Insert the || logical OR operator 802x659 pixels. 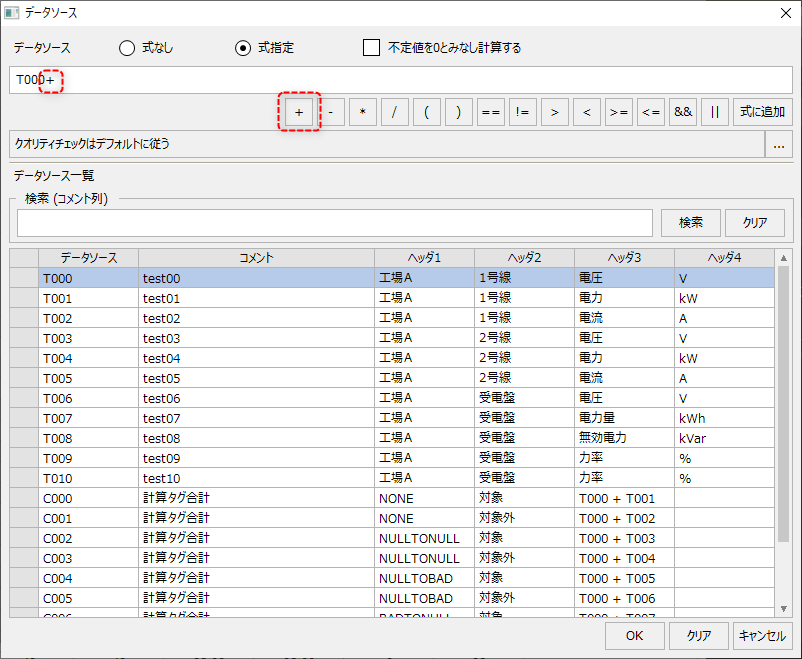(714, 112)
